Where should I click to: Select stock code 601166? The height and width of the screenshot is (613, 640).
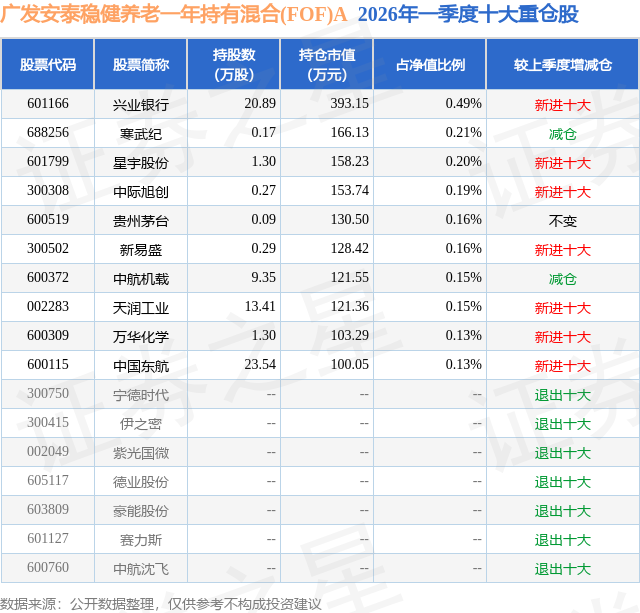point(48,104)
